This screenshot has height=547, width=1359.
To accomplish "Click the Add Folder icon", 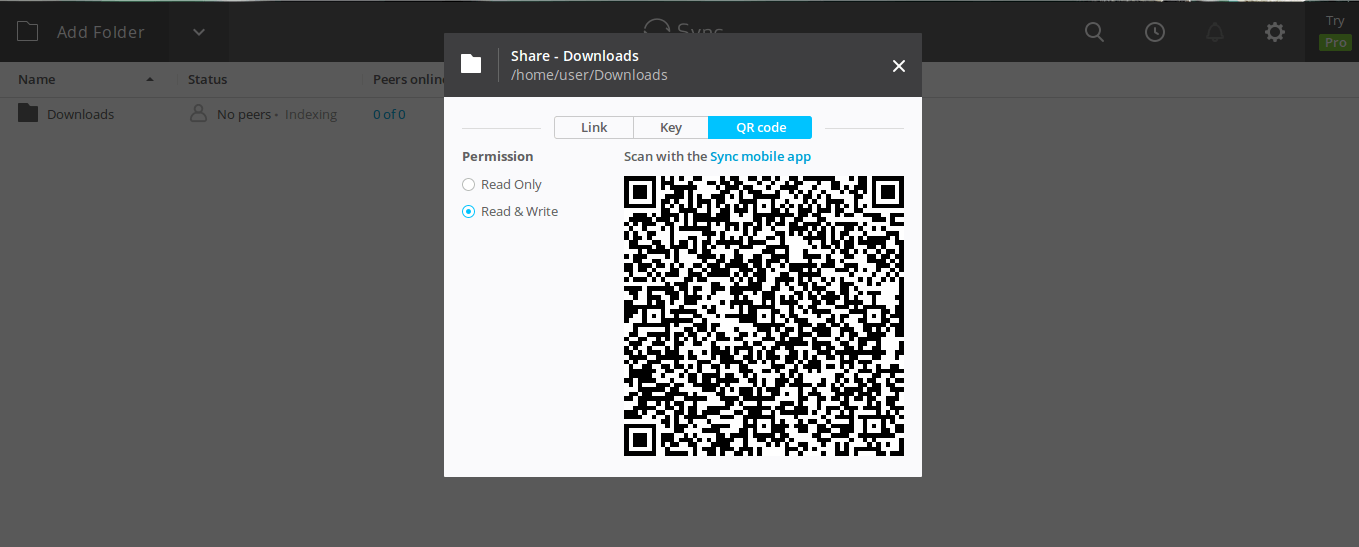I will [x=28, y=32].
